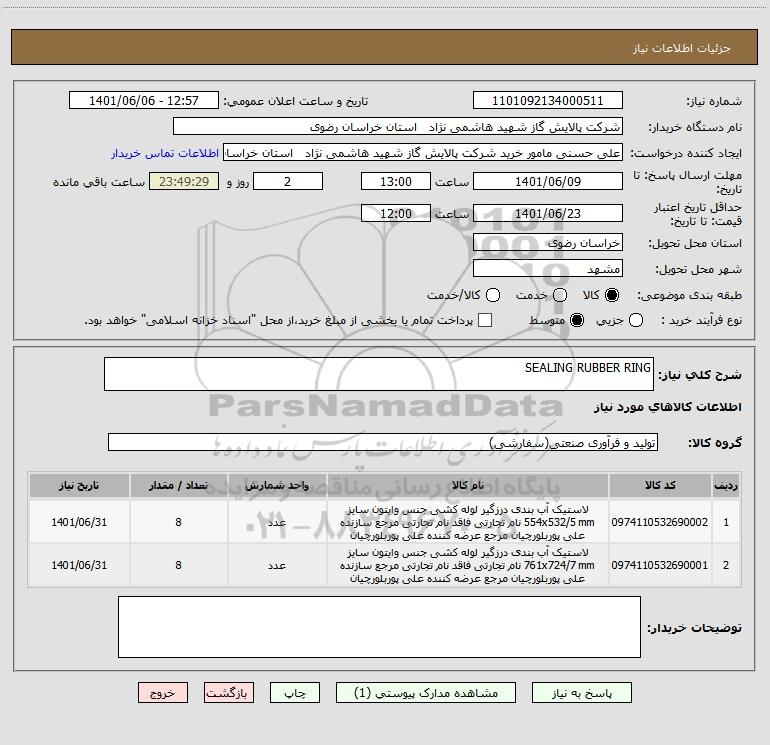Click the تعداد / مقدار column header
This screenshot has height=745, width=770.
tap(178, 486)
